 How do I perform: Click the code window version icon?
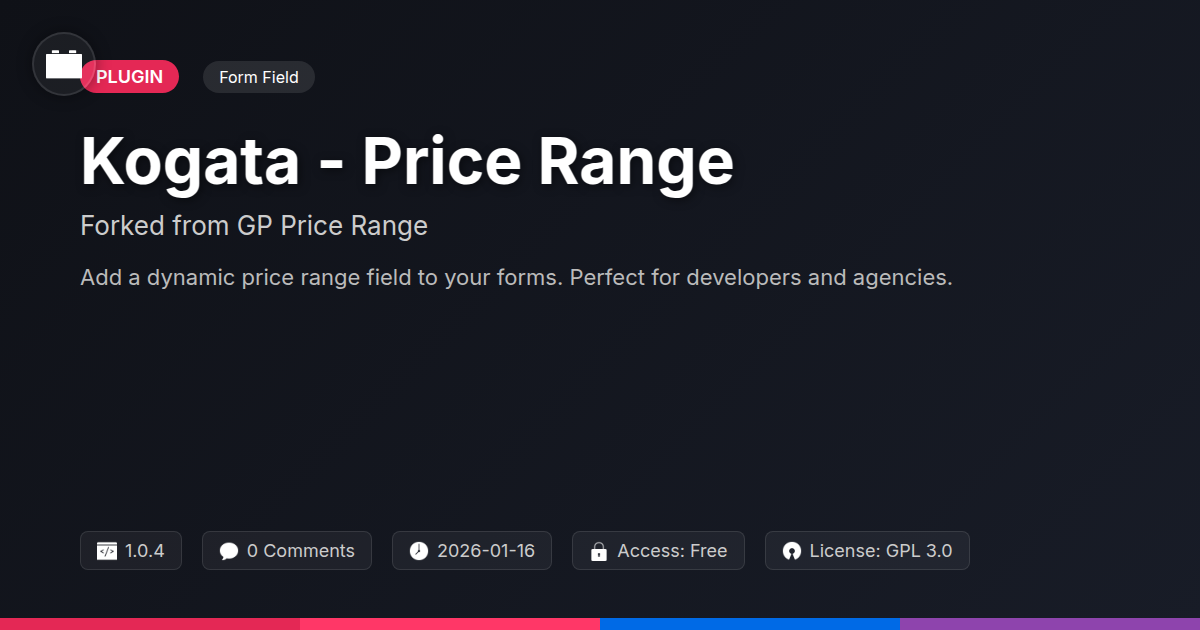click(x=107, y=551)
